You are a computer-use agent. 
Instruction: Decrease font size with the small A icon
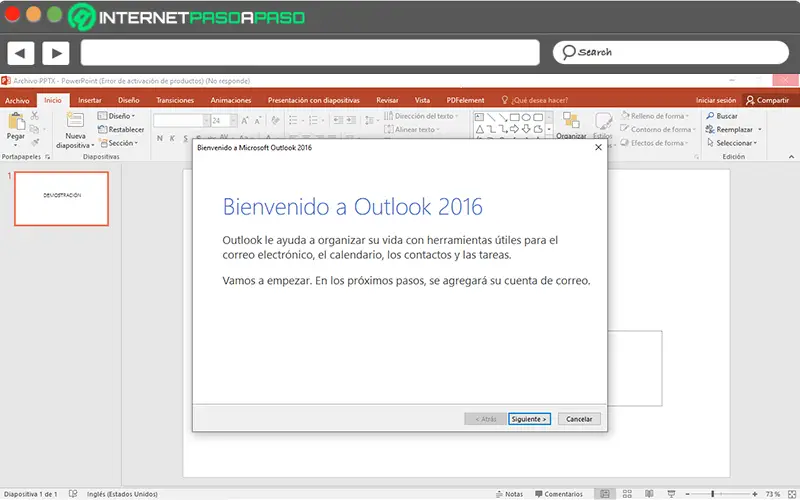click(x=258, y=121)
